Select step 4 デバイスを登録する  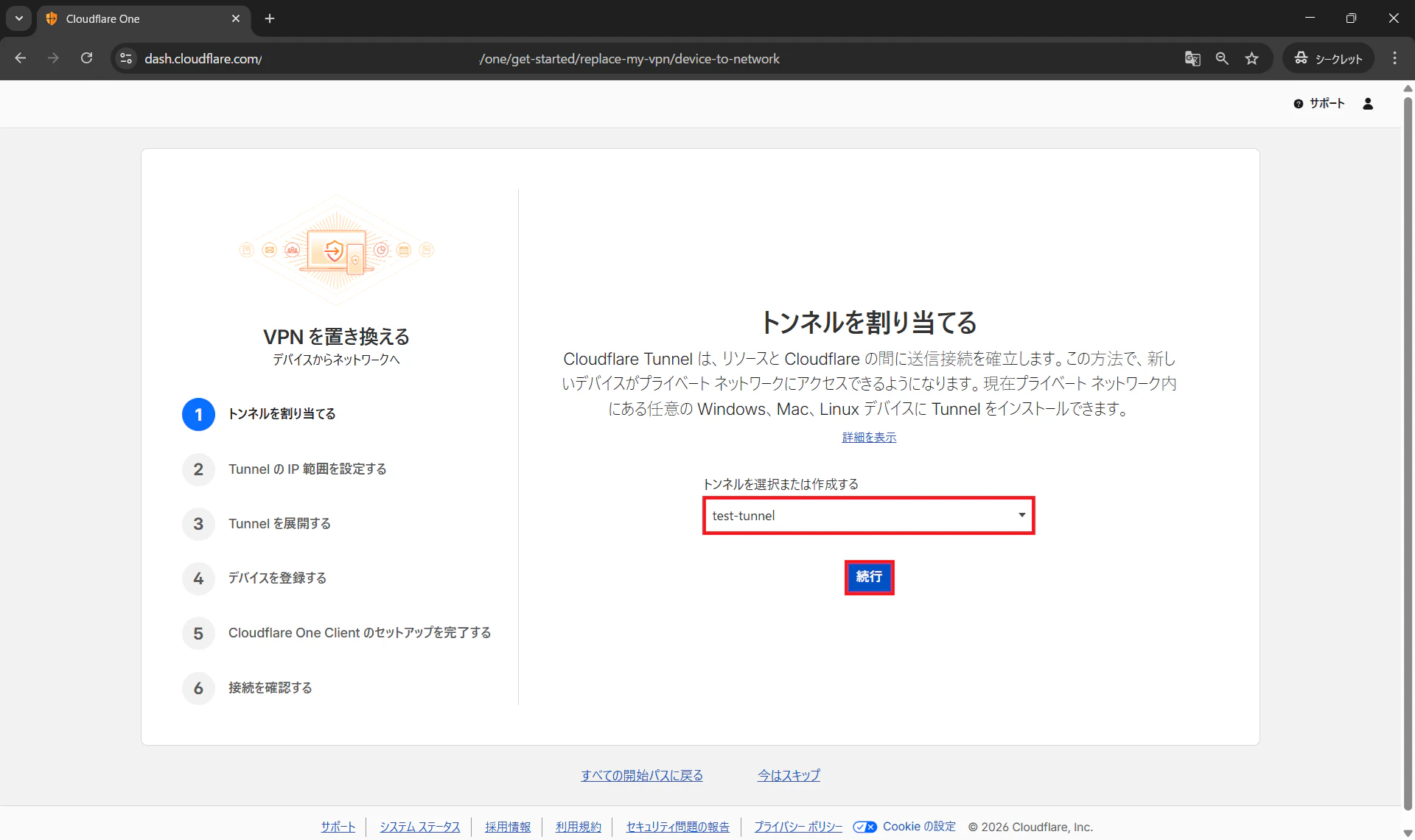click(254, 578)
